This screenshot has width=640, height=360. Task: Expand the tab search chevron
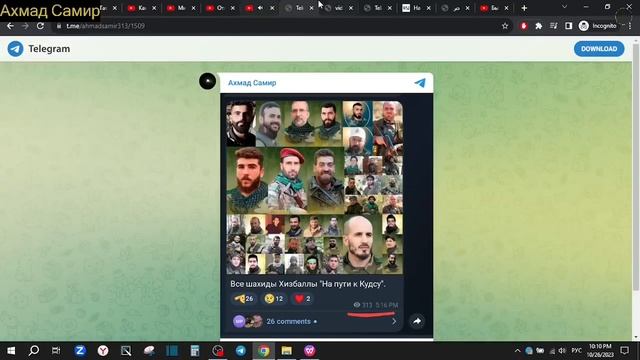pos(564,7)
